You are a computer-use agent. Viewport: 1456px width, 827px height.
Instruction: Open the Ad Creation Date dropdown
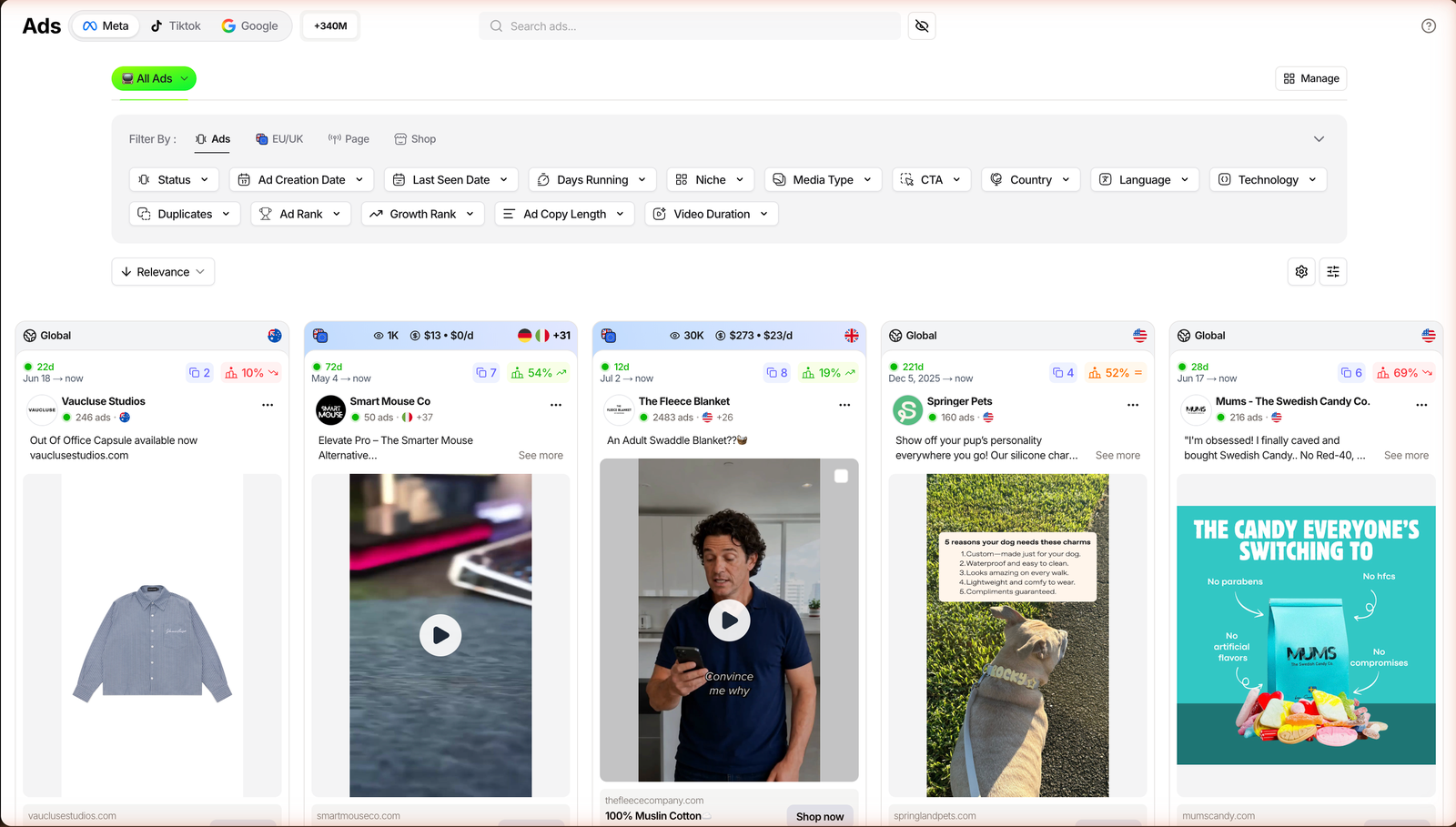tap(302, 180)
